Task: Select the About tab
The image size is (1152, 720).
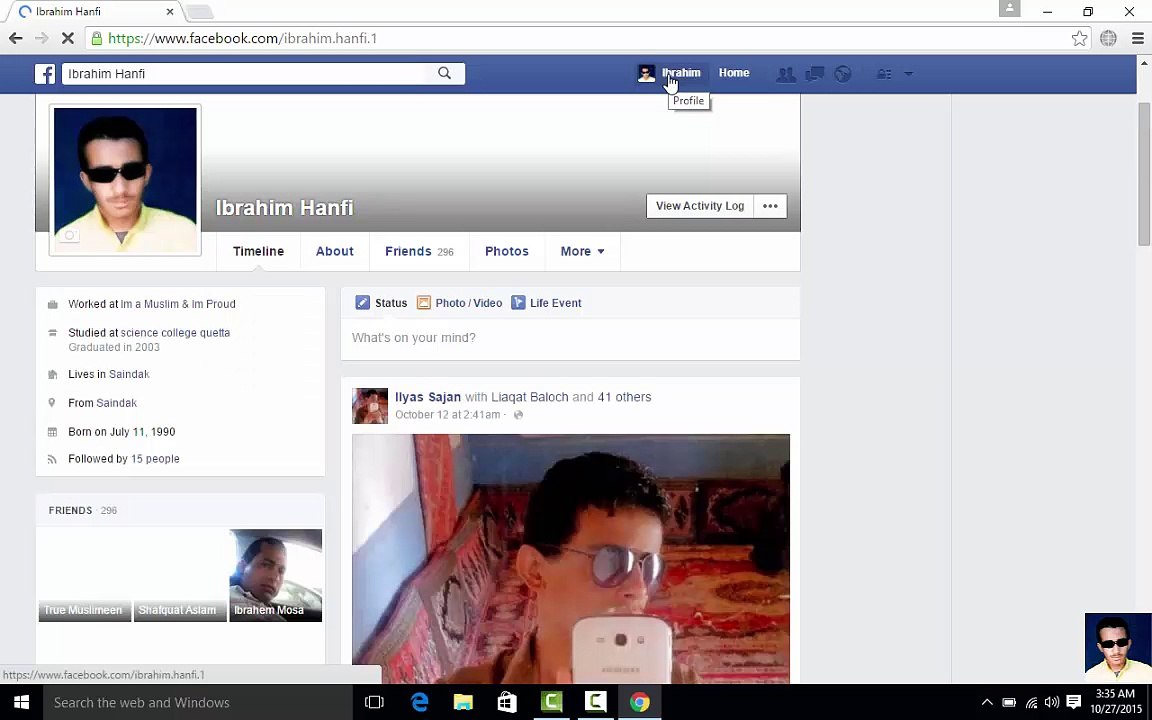Action: tap(335, 251)
